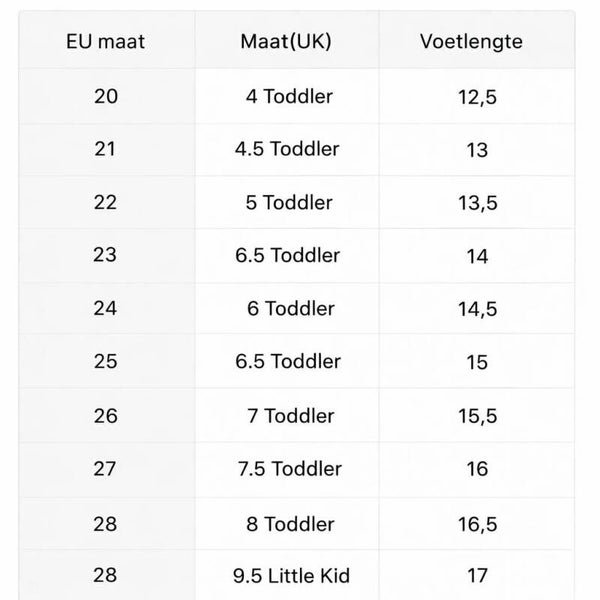The height and width of the screenshot is (600, 600).
Task: Click the EU maat column header
Action: pos(105,43)
